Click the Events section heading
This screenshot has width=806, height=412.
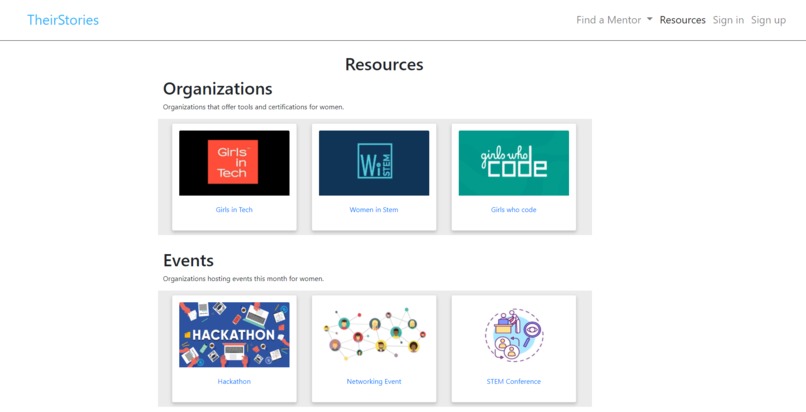(x=188, y=260)
